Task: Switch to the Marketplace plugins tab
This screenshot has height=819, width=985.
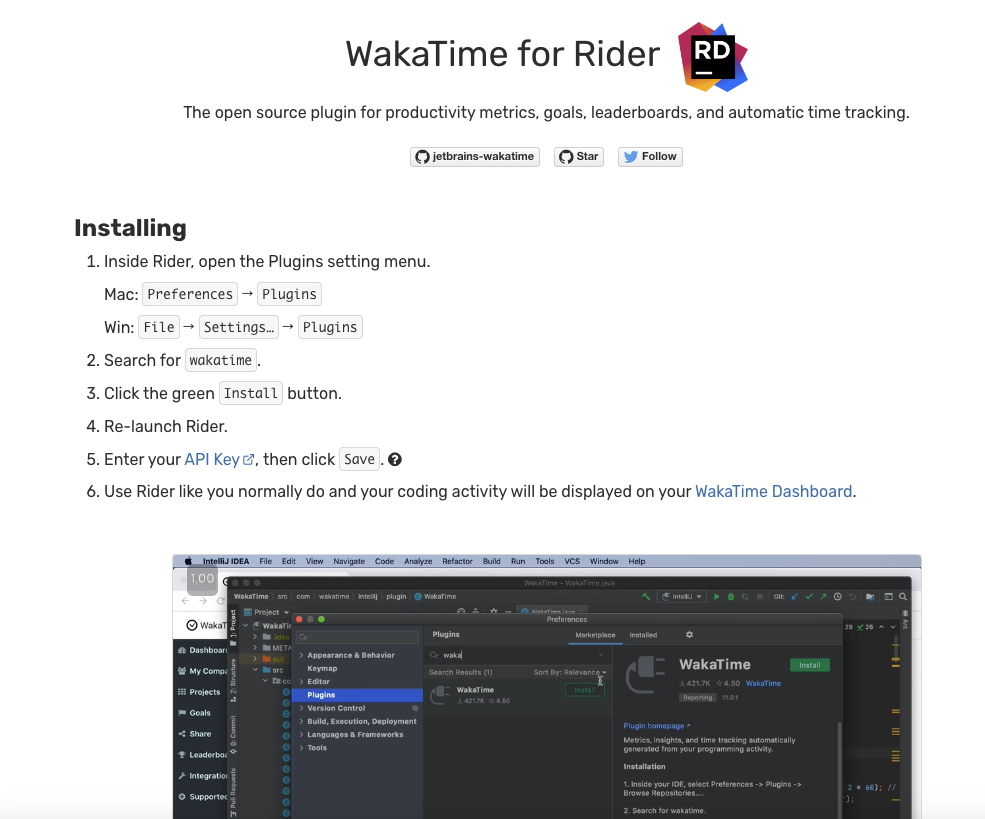Action: [x=595, y=635]
